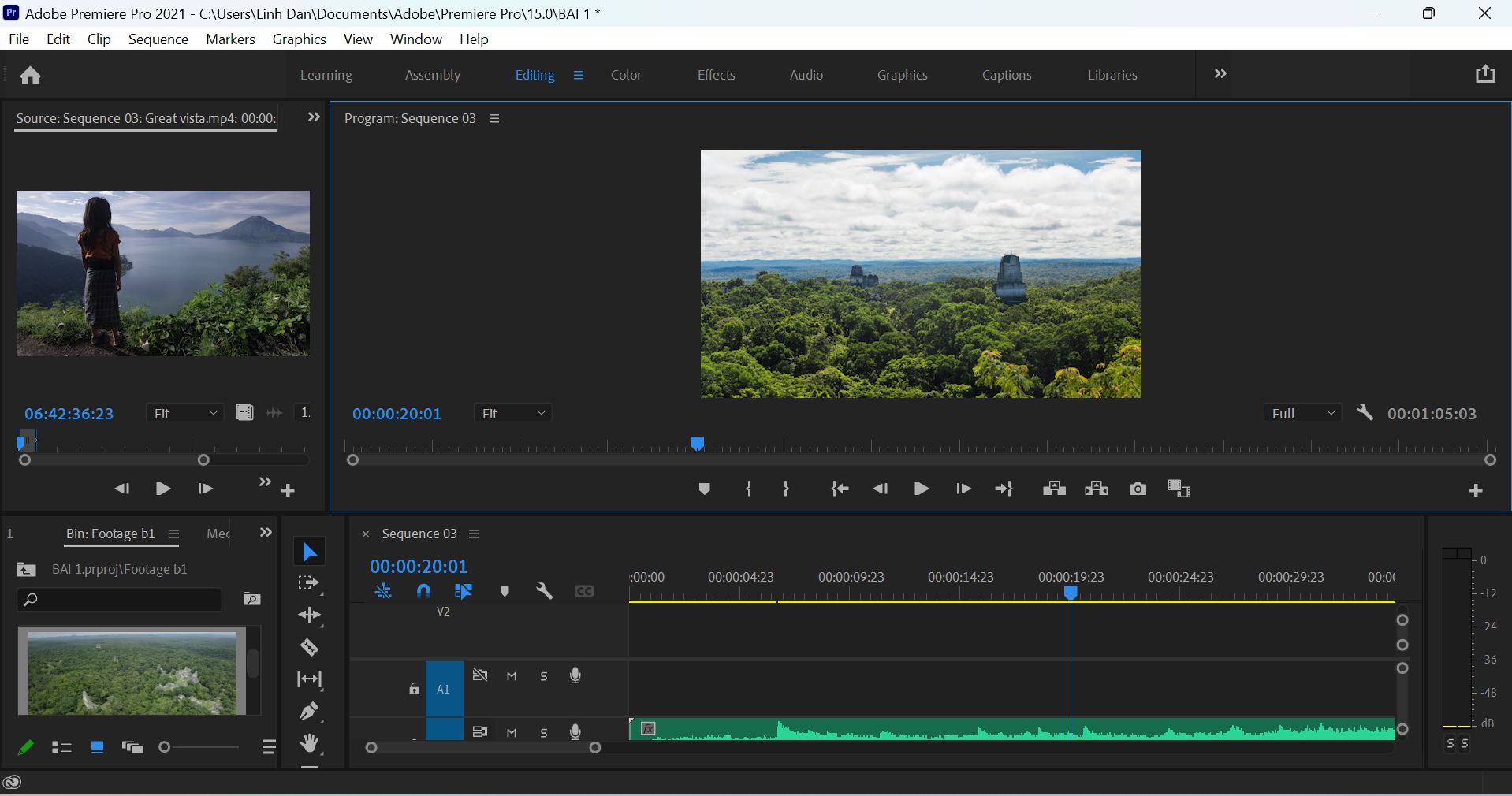Select the Hand tool

click(x=309, y=743)
